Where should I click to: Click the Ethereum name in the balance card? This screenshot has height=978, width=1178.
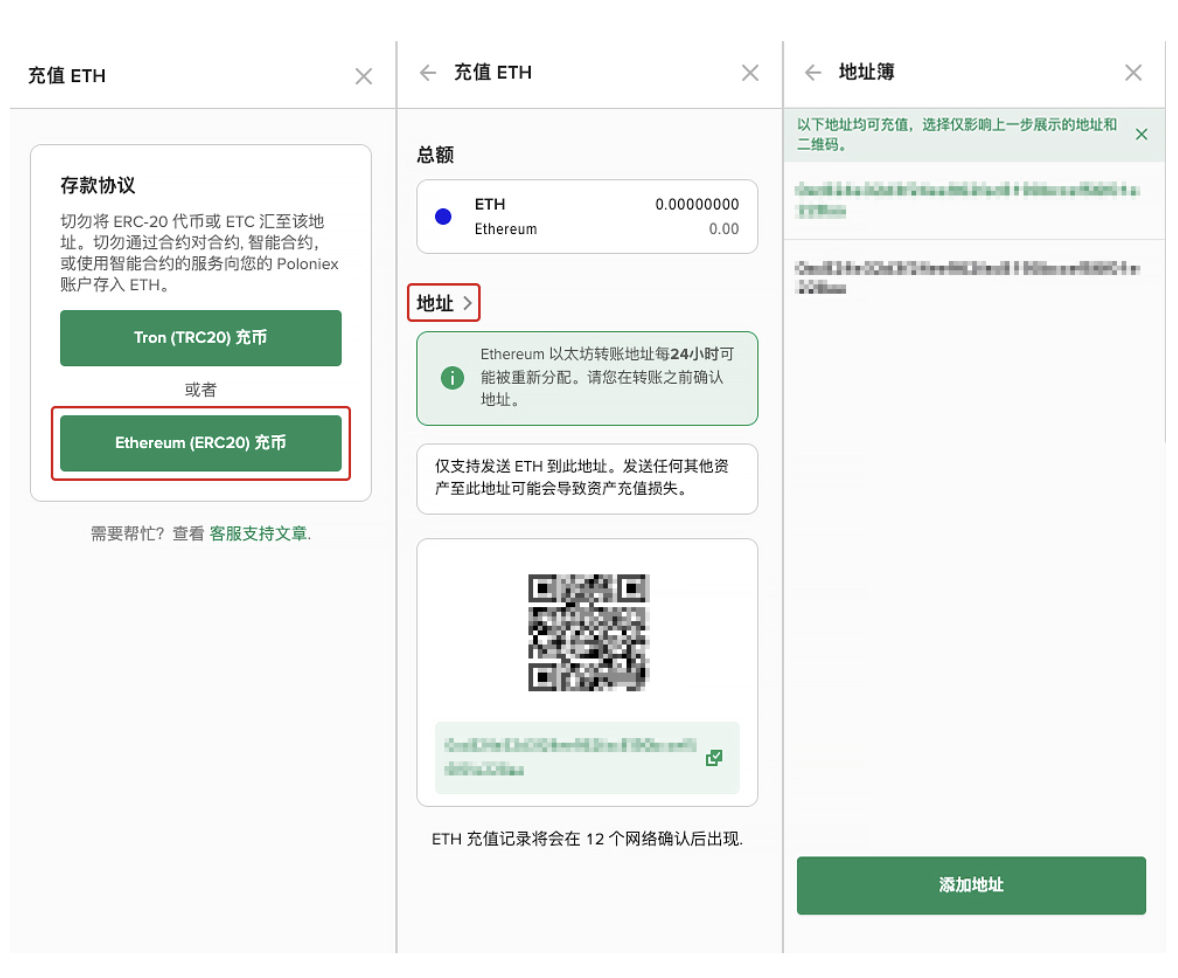pos(506,229)
